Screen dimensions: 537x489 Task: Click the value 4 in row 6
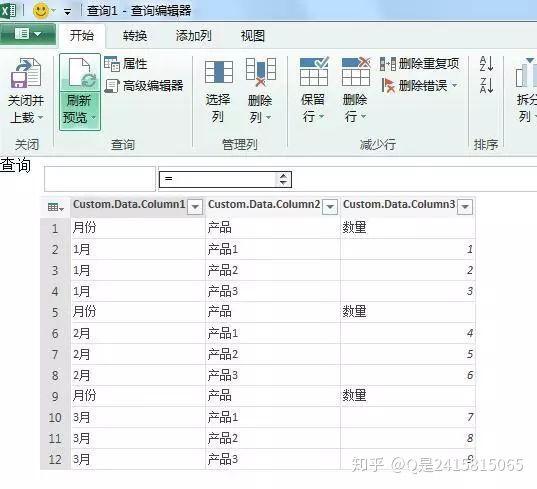[x=470, y=333]
